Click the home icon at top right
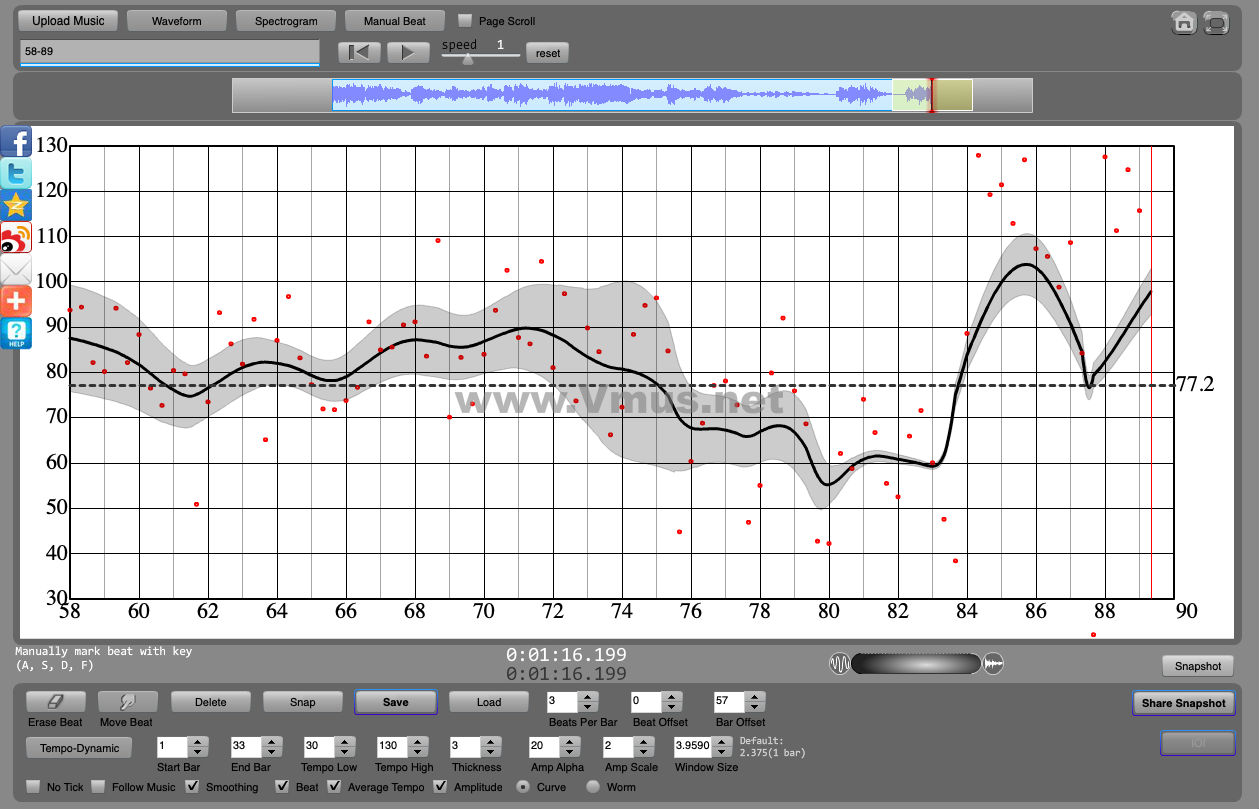The width and height of the screenshot is (1259, 809). [1184, 22]
